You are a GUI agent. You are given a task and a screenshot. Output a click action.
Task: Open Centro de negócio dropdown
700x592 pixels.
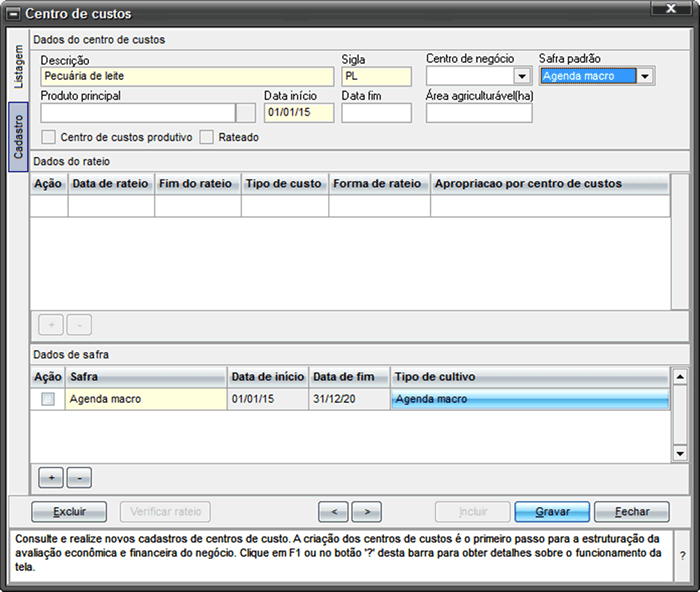point(522,76)
